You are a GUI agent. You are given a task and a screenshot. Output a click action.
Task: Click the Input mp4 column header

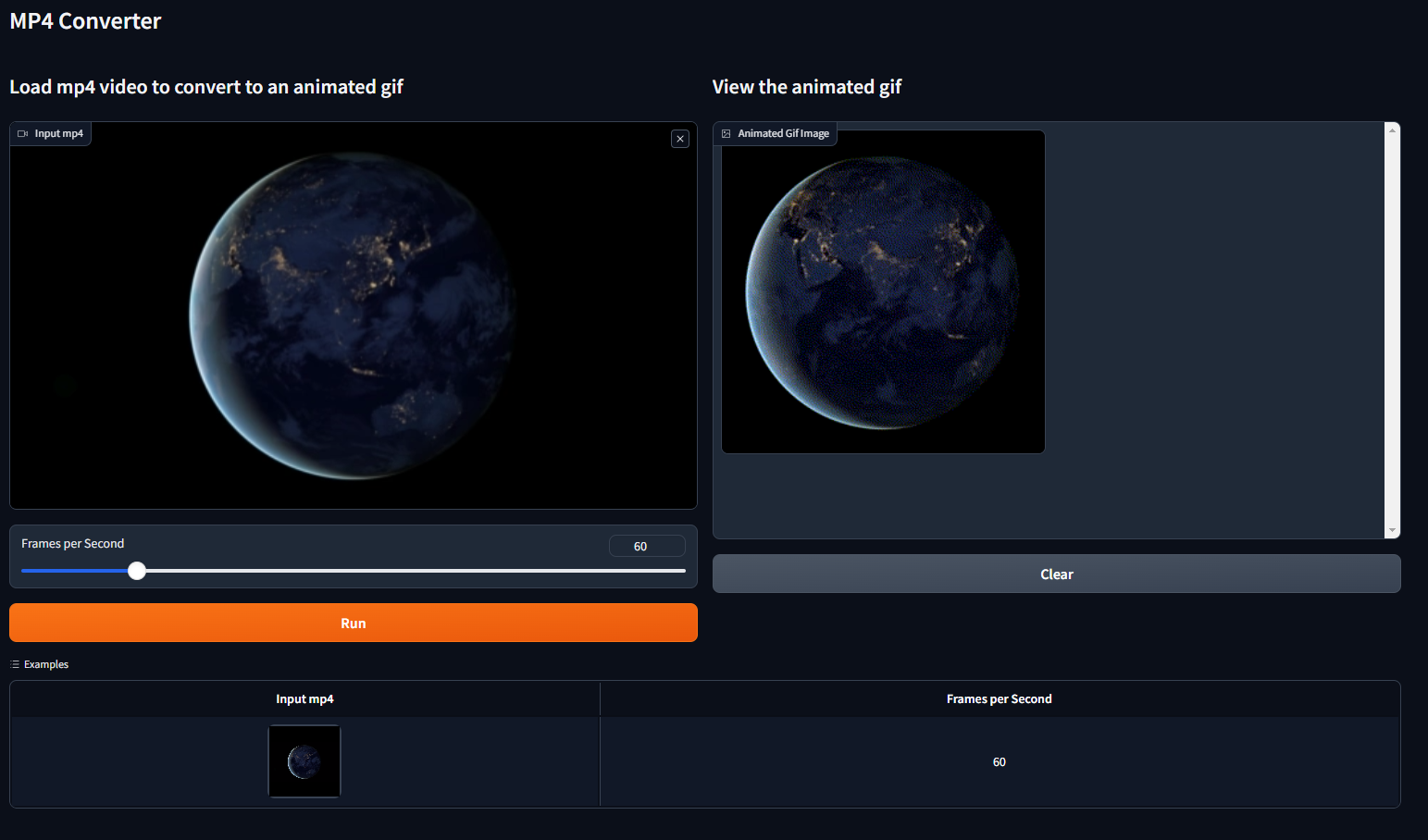click(304, 699)
